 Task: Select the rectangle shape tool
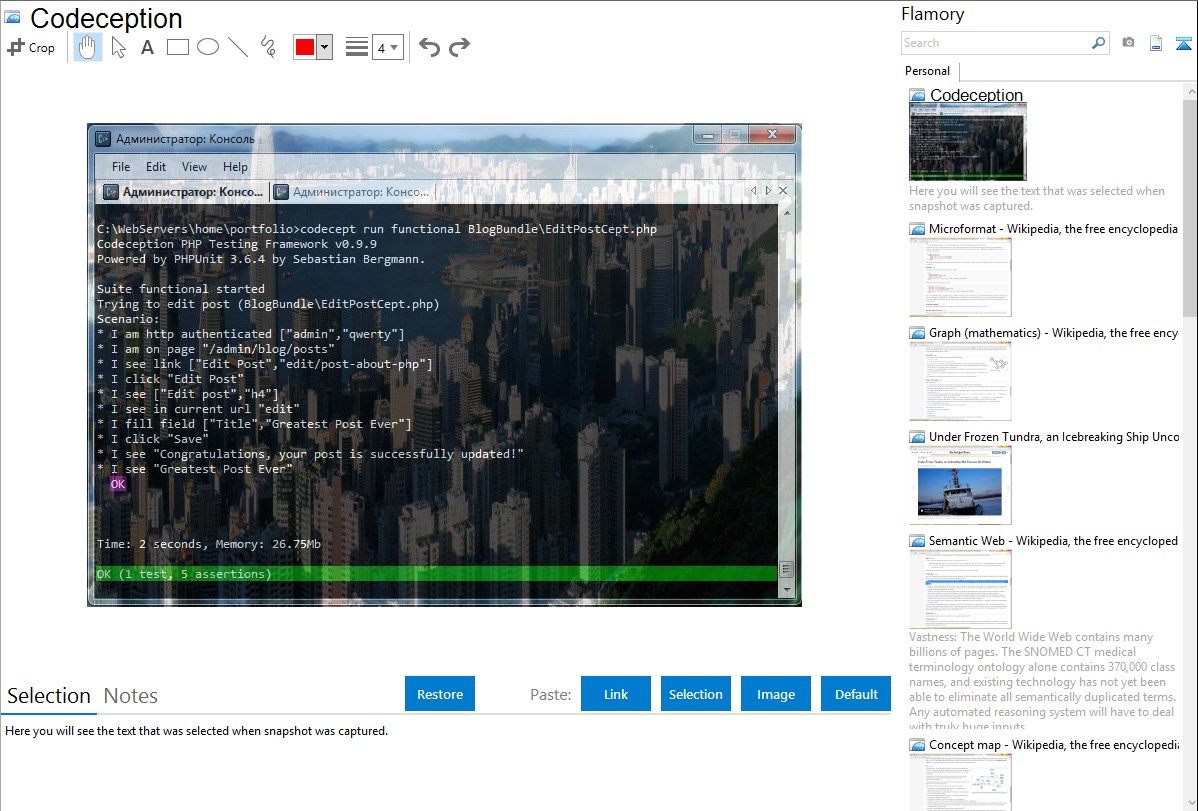(x=178, y=47)
